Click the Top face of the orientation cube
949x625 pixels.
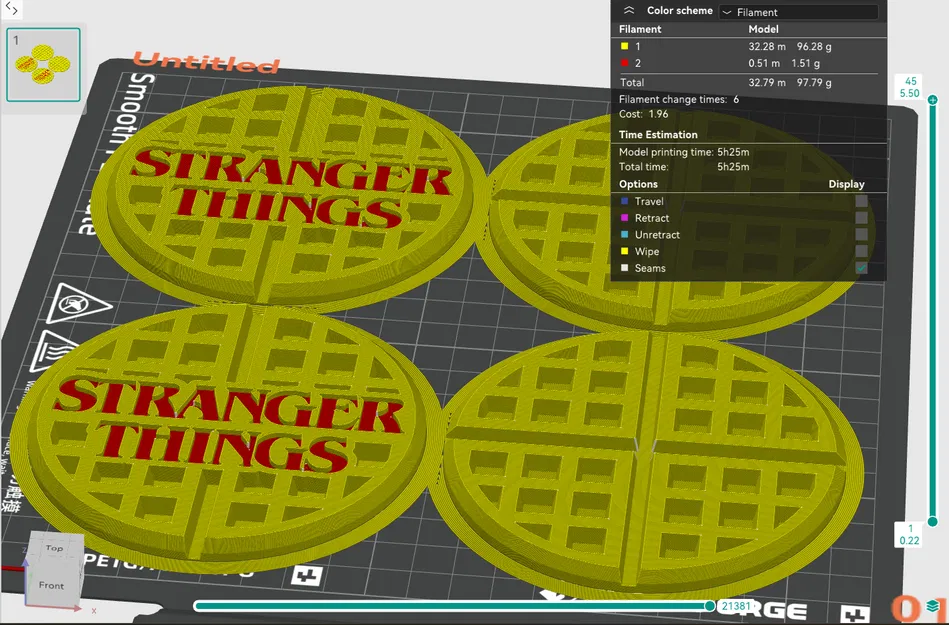click(x=55, y=548)
